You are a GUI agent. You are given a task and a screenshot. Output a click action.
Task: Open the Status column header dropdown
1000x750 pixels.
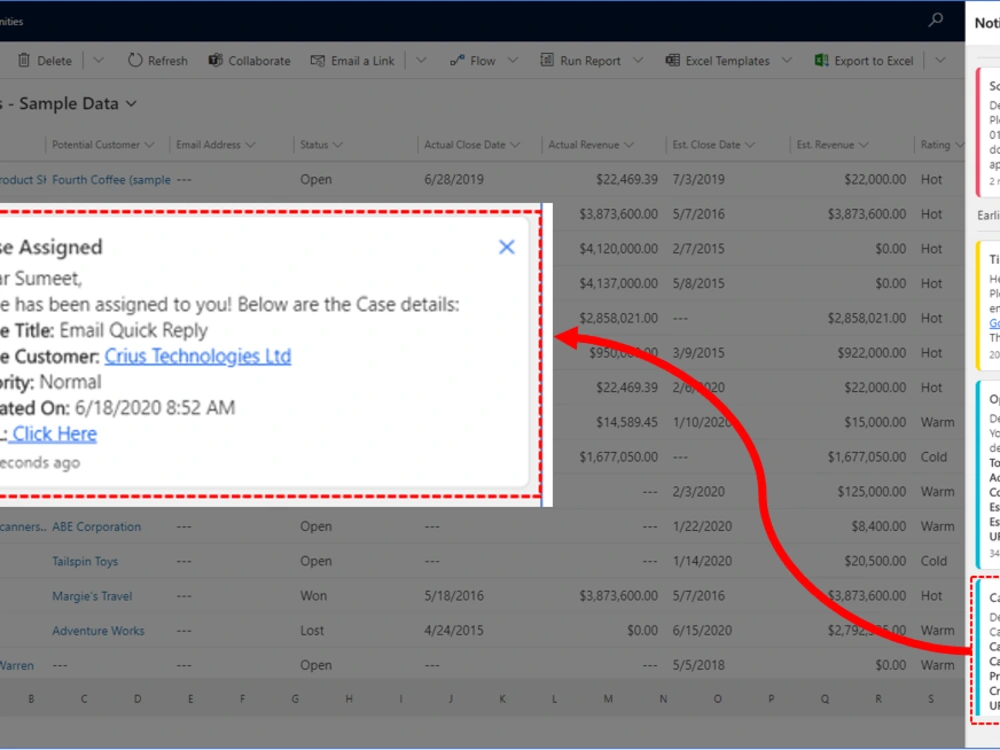point(336,144)
